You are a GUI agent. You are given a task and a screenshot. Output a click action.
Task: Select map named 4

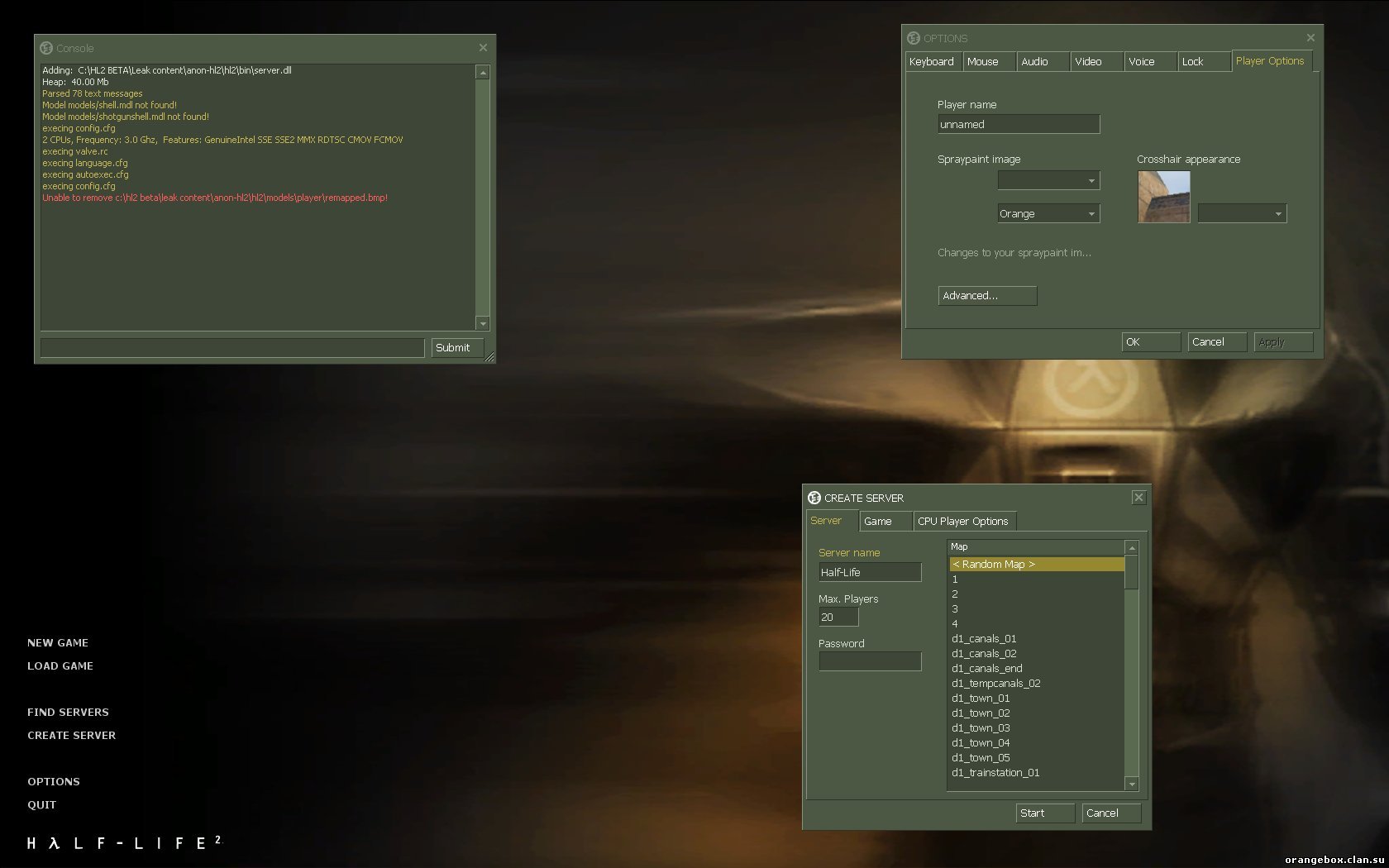pyautogui.click(x=1037, y=624)
